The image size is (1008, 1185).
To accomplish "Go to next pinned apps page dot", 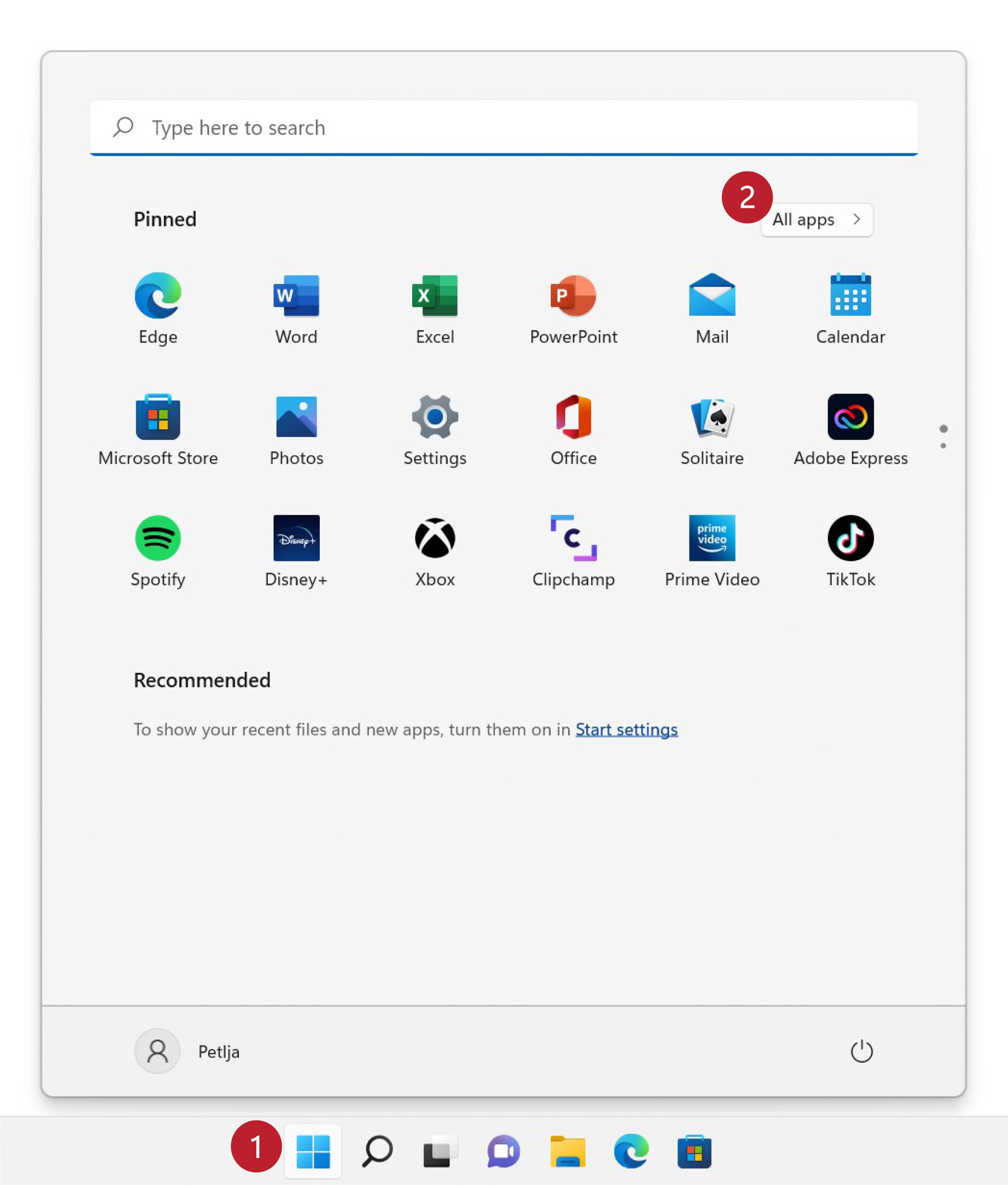I will (943, 446).
